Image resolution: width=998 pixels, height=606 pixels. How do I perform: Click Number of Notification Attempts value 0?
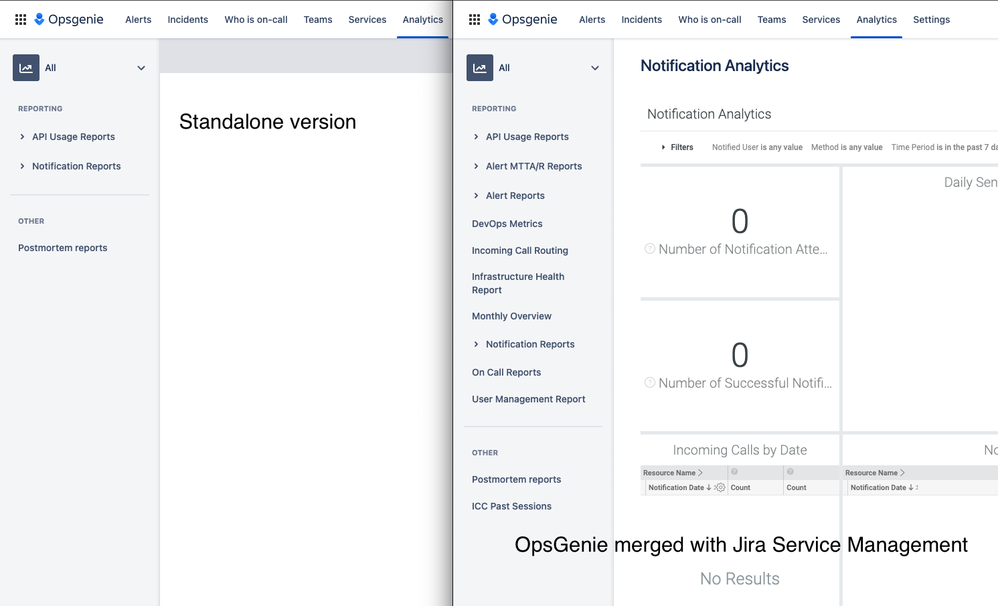coord(740,222)
